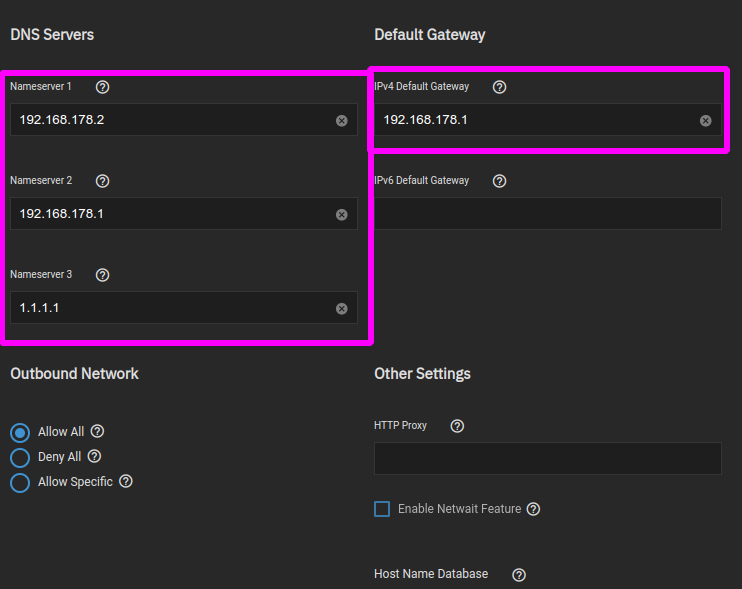
Task: Open help tooltip for Nameserver 2
Action: point(102,181)
